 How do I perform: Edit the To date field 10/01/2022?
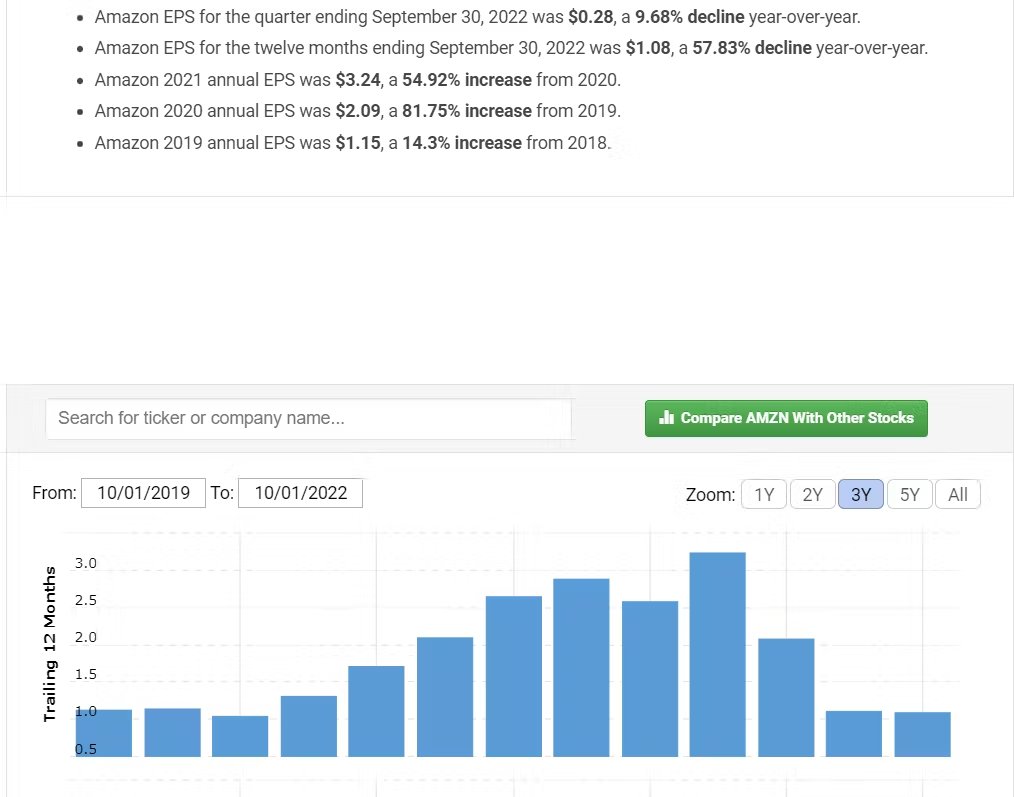(x=300, y=493)
